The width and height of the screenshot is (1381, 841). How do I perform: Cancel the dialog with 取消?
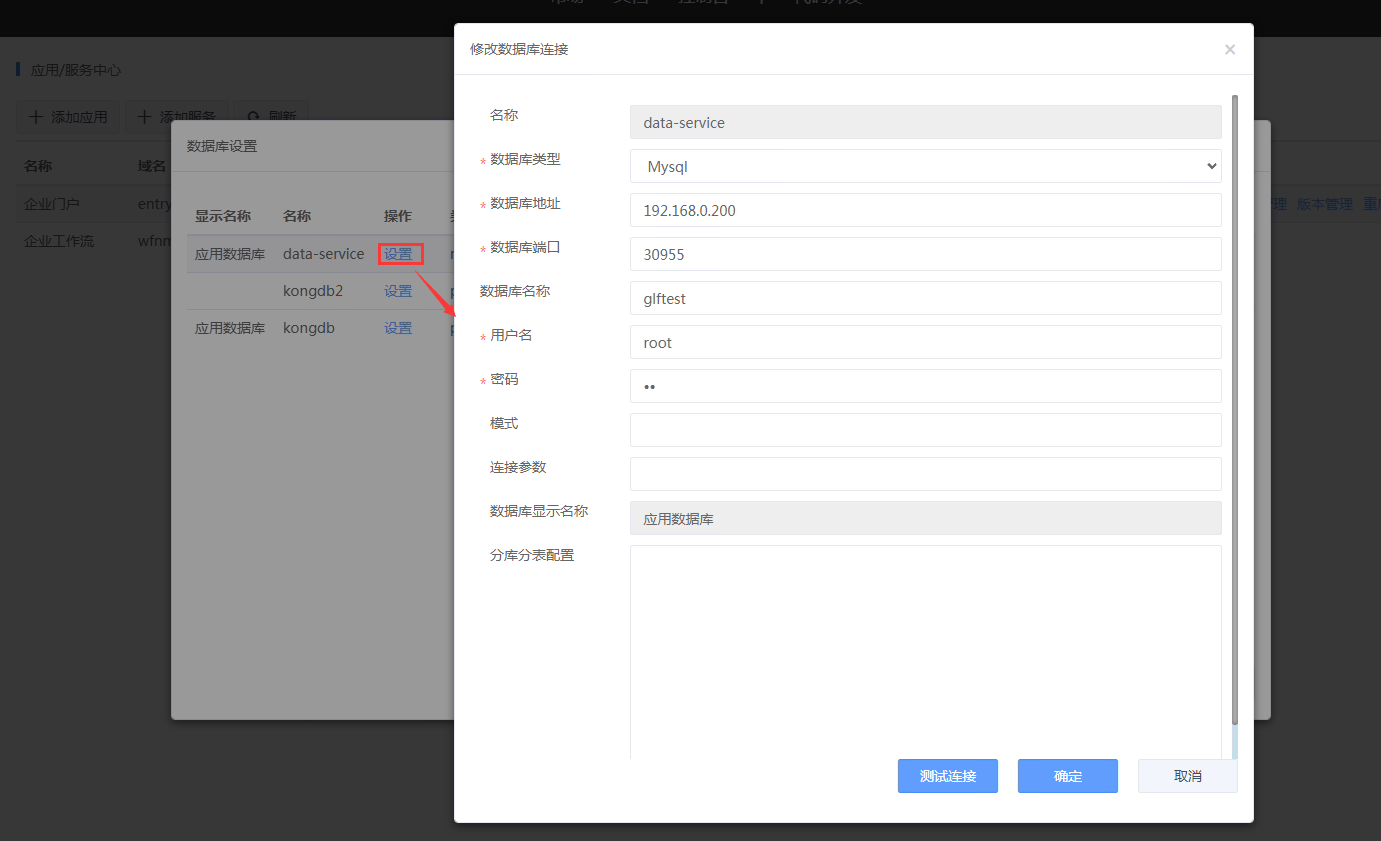pos(1187,776)
